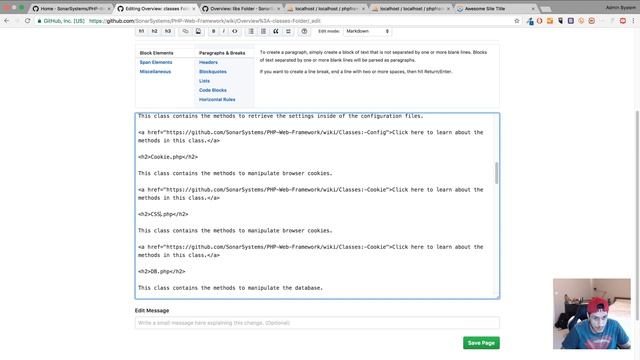Click the Save Page button

tap(481, 343)
